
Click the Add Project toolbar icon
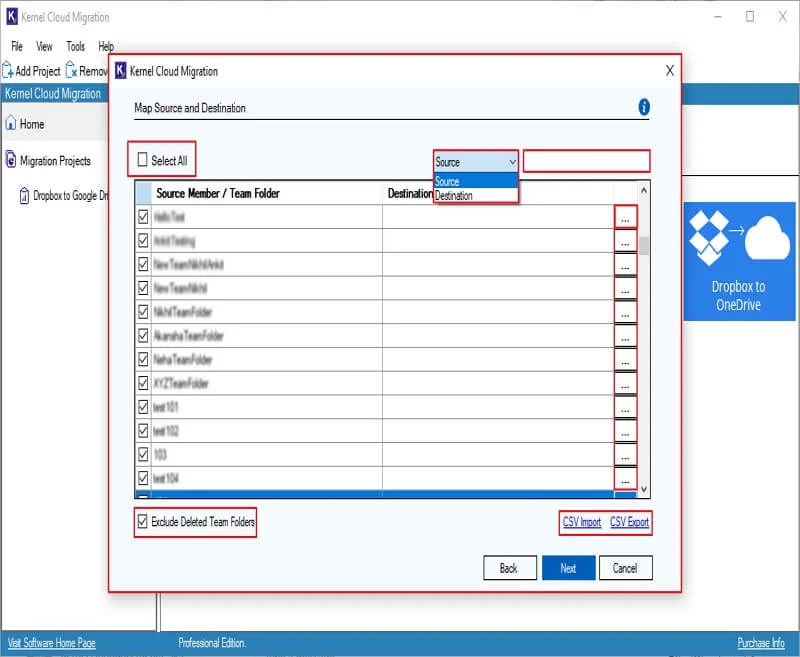click(x=8, y=70)
